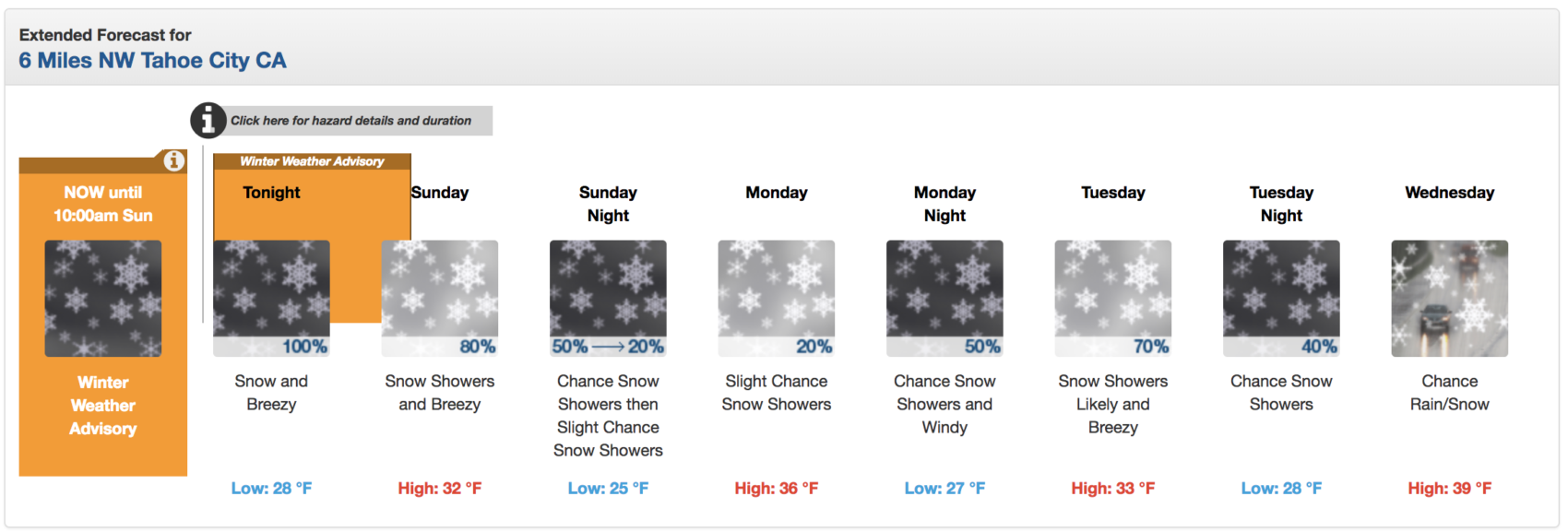Click the Tuesday Night snow icon
This screenshot has height=532, width=1568.
(x=1281, y=299)
